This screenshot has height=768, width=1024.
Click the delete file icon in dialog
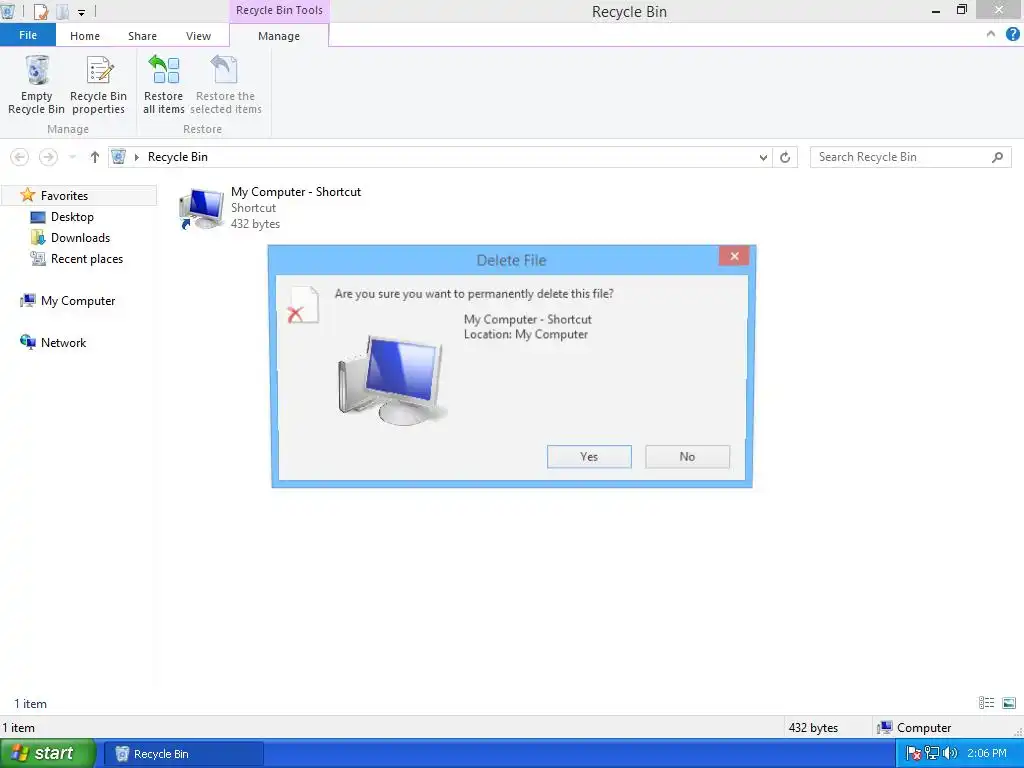pos(303,305)
